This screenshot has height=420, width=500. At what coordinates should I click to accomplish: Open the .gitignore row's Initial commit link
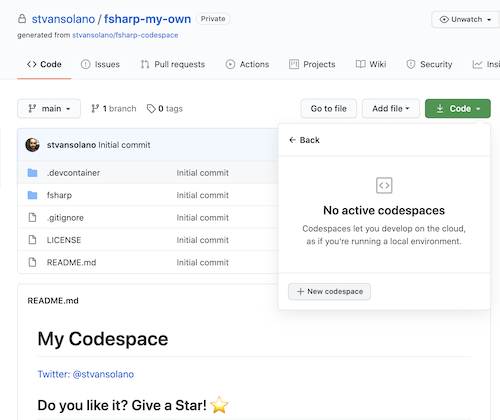tap(203, 218)
